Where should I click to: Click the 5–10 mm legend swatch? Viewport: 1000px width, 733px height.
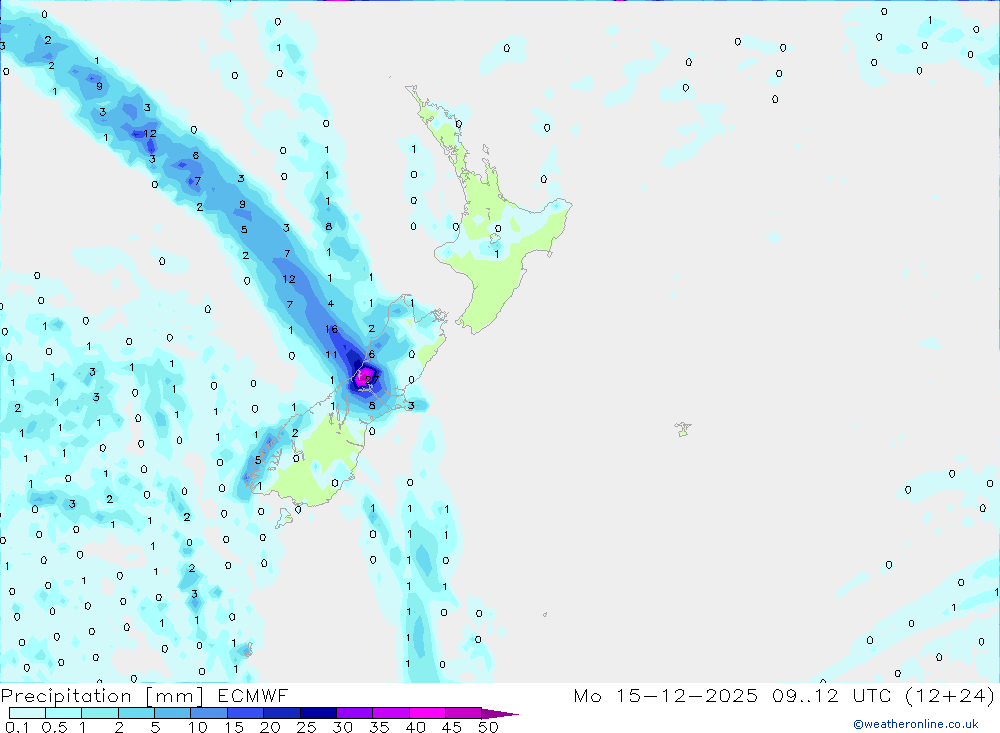(173, 713)
